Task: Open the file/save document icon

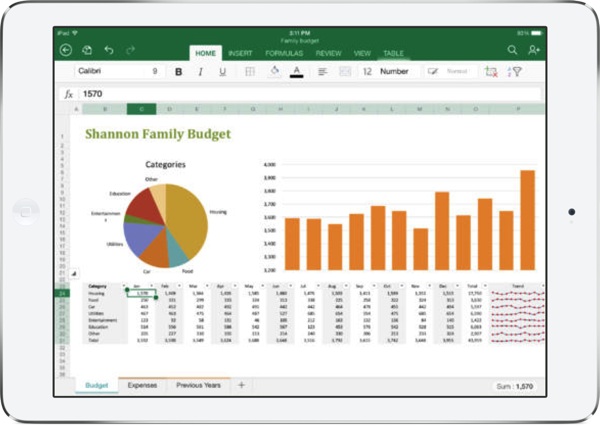Action: pos(87,50)
